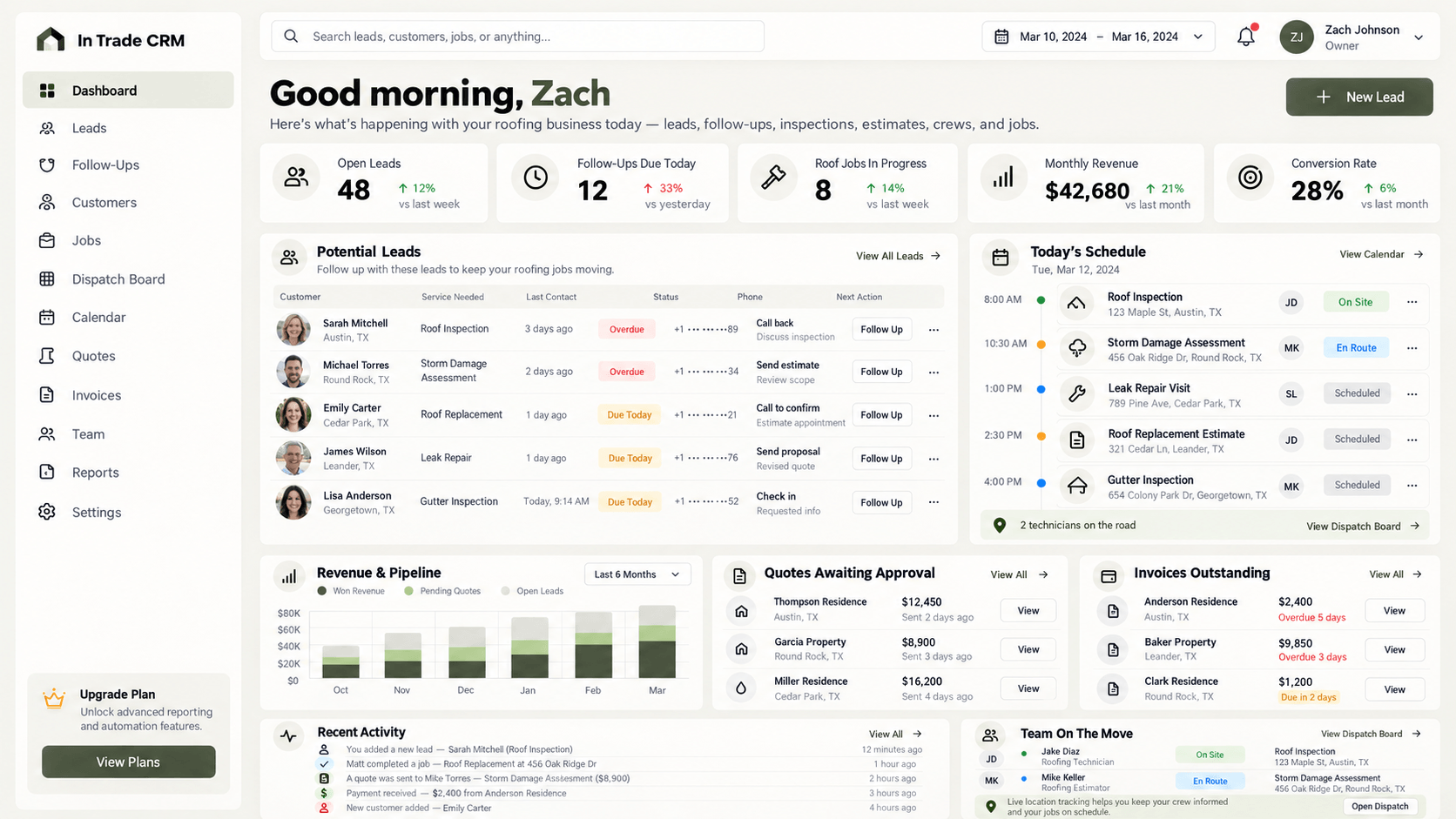
Task: Click the Today's Schedule calendar icon
Action: (x=1001, y=258)
